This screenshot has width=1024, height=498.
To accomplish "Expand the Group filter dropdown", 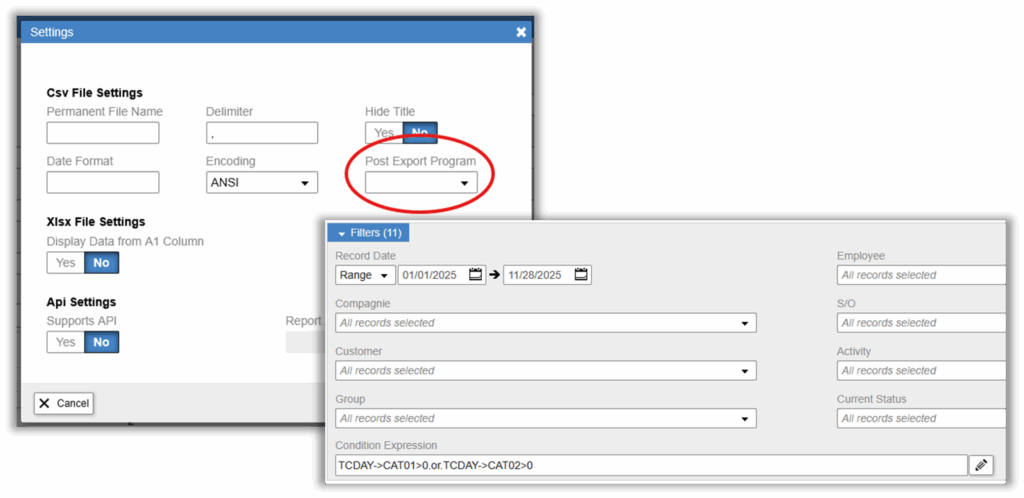I will click(x=545, y=419).
